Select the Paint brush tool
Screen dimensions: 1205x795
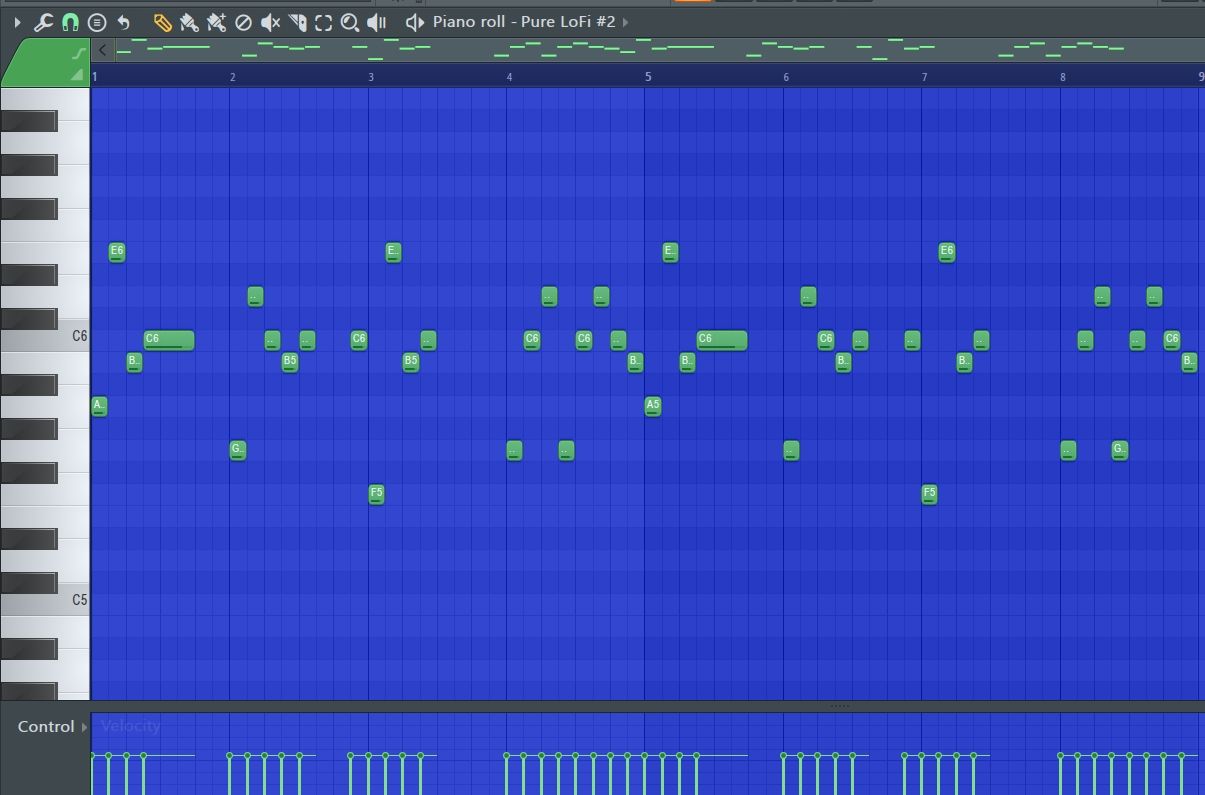pyautogui.click(x=188, y=22)
